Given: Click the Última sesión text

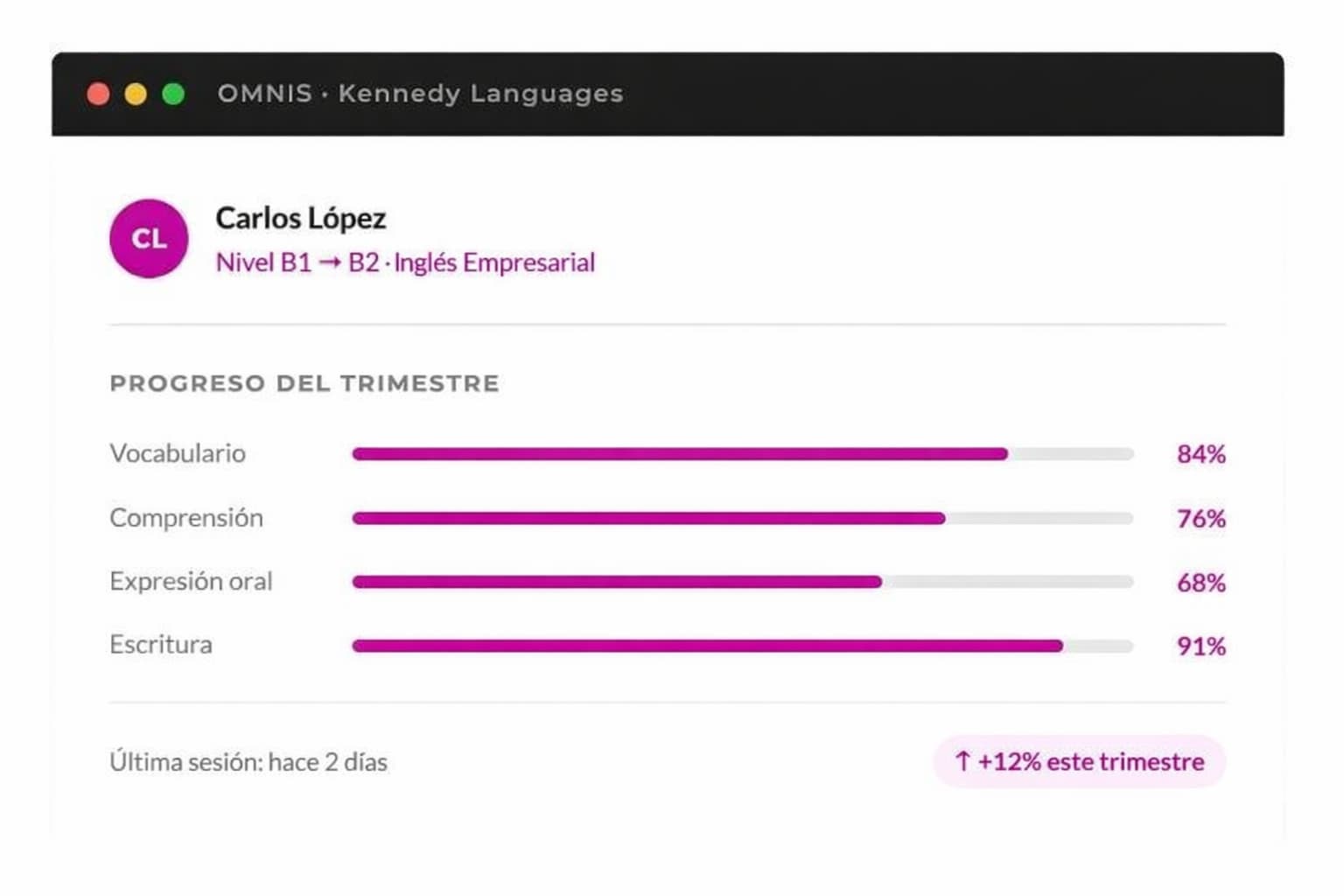Looking at the screenshot, I should click(x=248, y=762).
